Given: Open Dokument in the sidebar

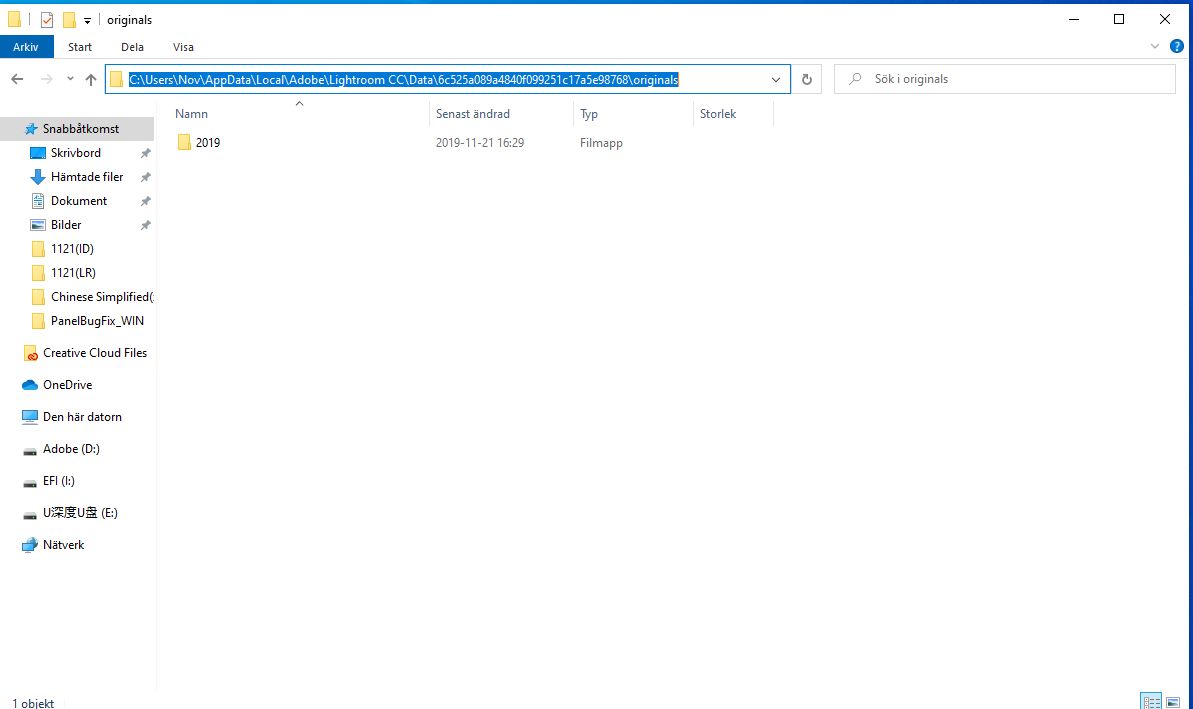Looking at the screenshot, I should [x=77, y=201].
